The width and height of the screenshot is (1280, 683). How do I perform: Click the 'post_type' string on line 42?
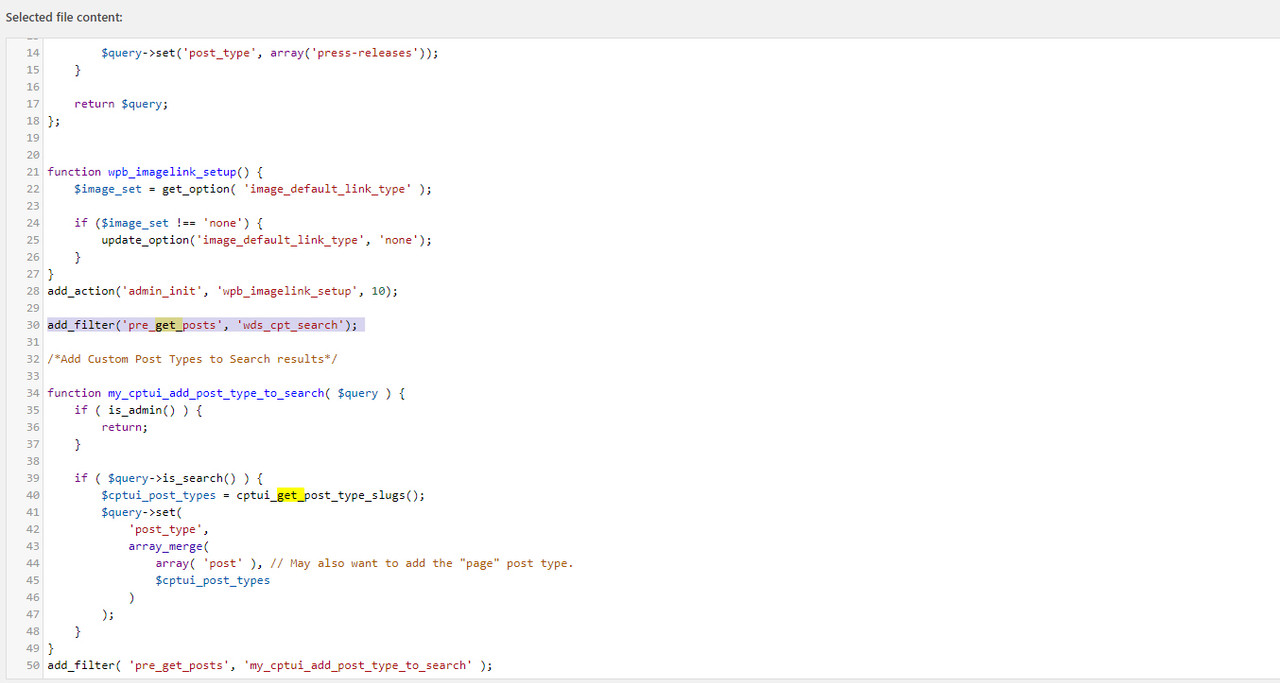click(165, 529)
